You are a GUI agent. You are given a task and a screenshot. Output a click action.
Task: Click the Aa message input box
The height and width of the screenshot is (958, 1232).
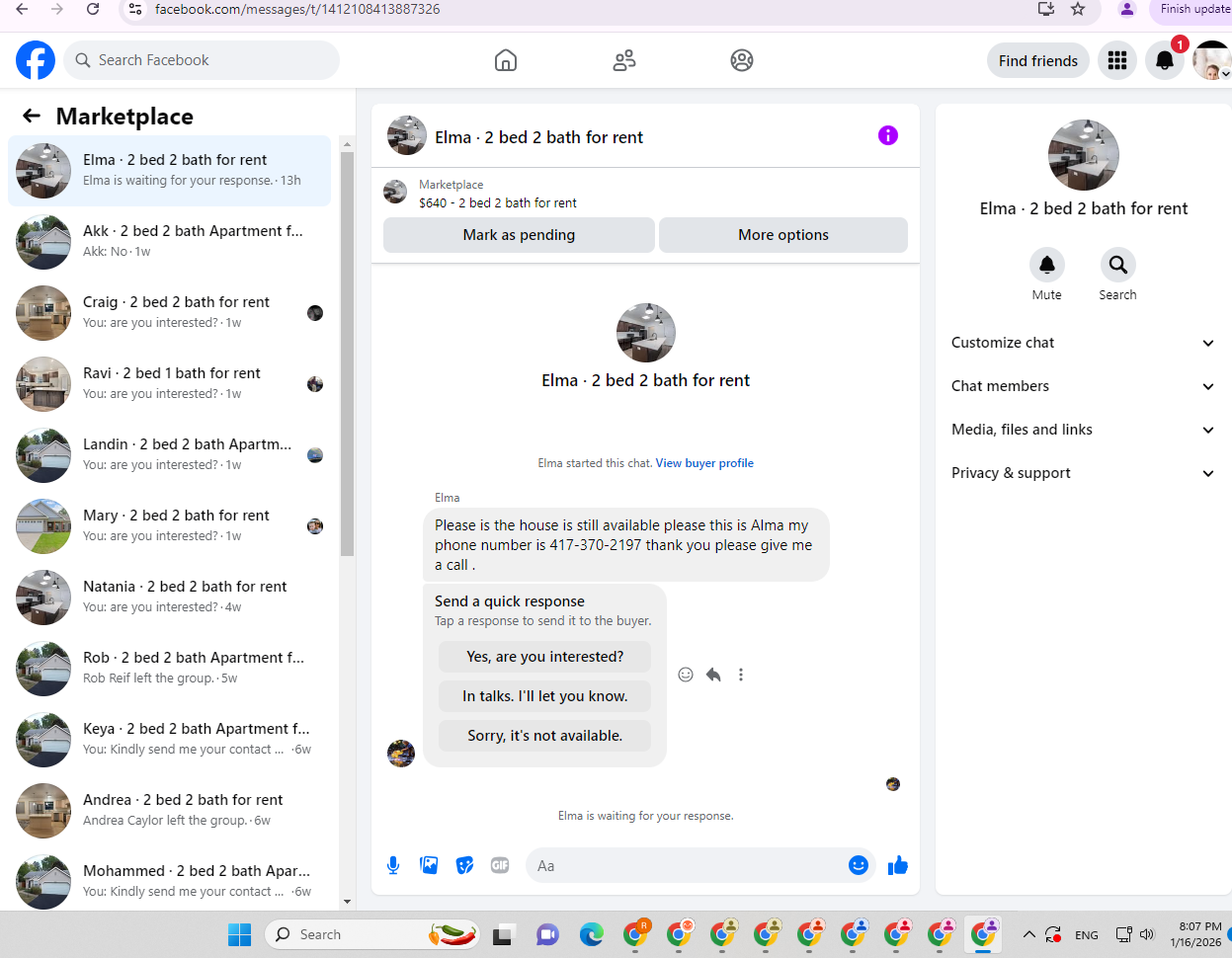pyautogui.click(x=686, y=866)
